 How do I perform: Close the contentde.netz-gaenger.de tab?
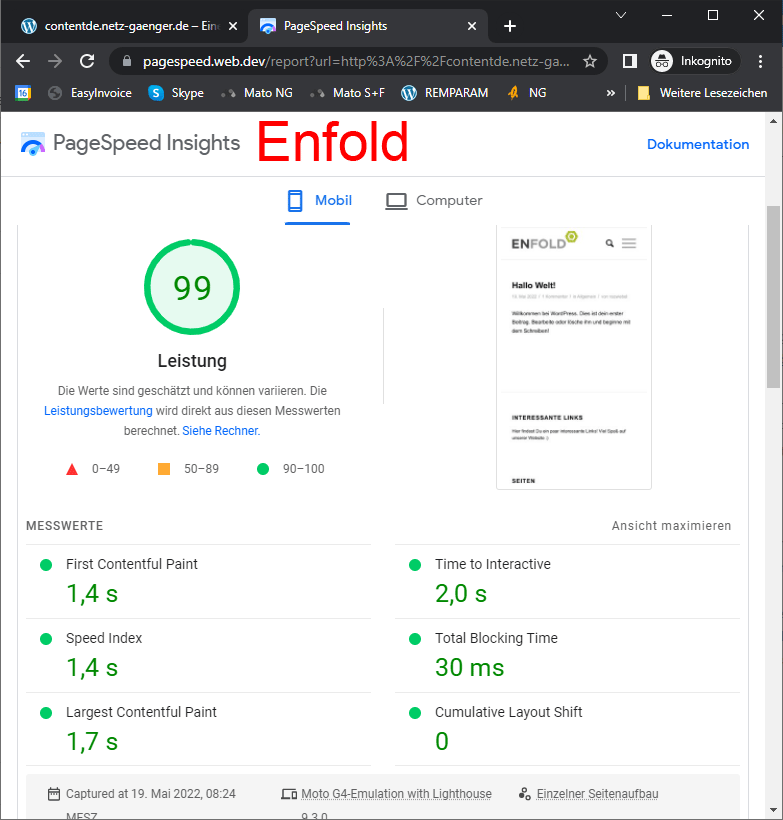(x=233, y=26)
